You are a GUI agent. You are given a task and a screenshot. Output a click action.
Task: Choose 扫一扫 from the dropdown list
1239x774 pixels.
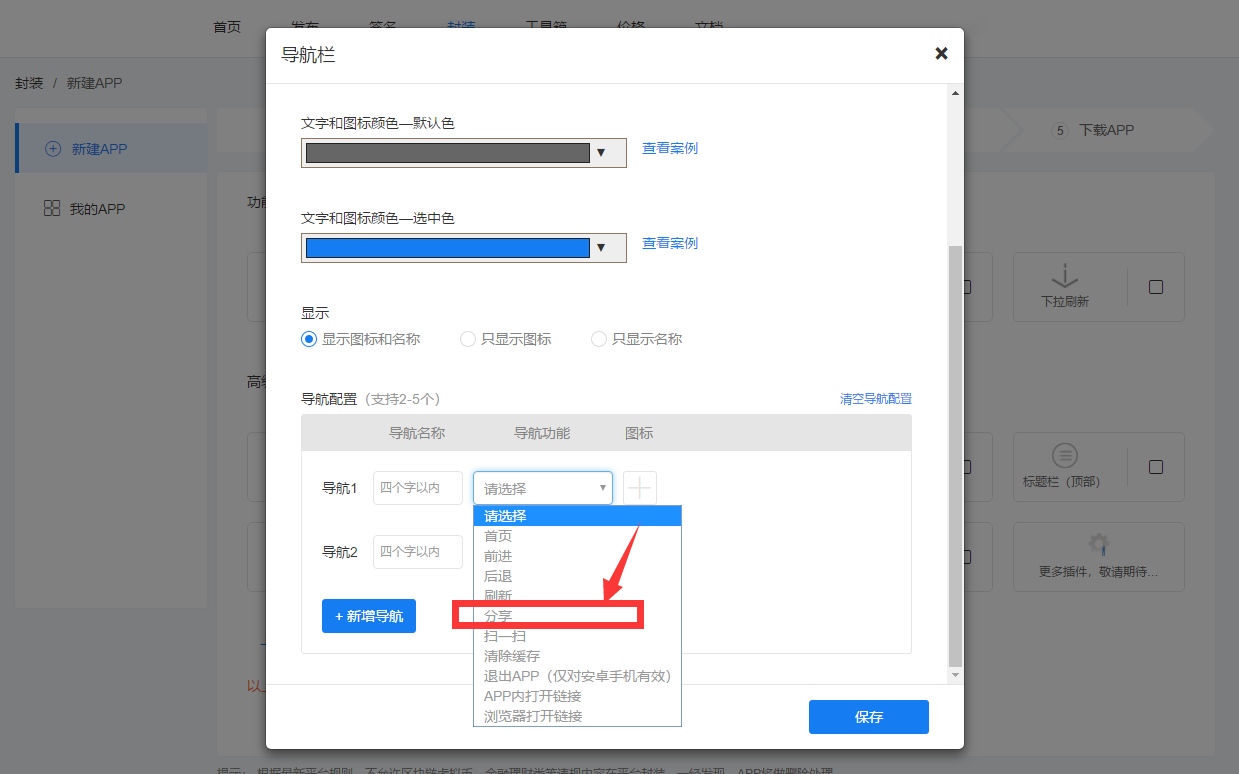coord(505,636)
